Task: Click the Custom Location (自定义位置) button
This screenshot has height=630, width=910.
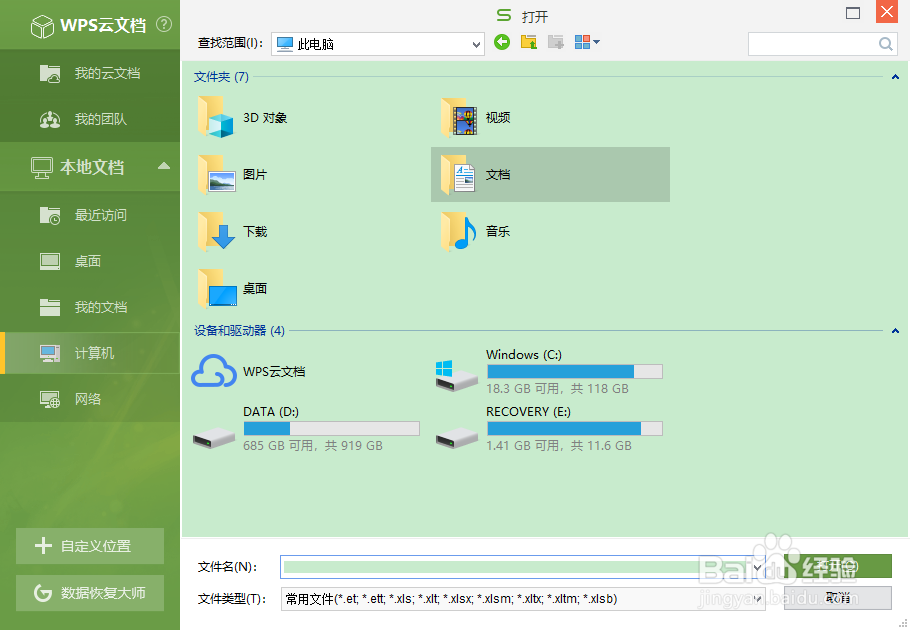Action: tap(90, 546)
